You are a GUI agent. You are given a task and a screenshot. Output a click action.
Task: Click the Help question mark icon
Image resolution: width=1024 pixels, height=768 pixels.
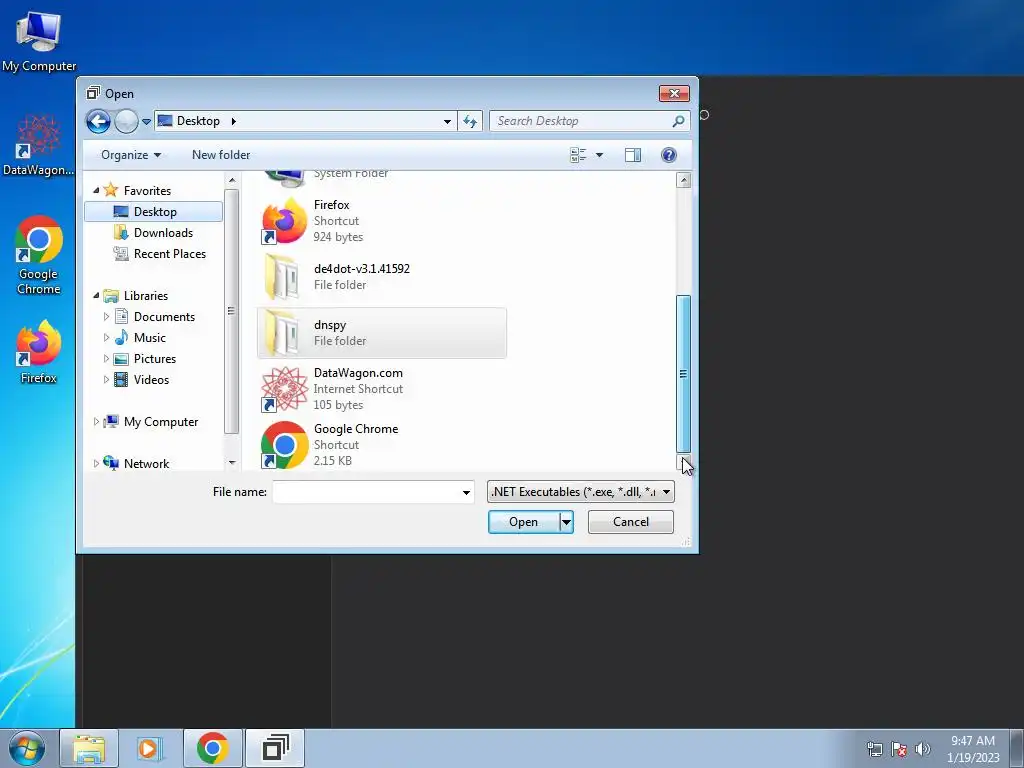[669, 155]
